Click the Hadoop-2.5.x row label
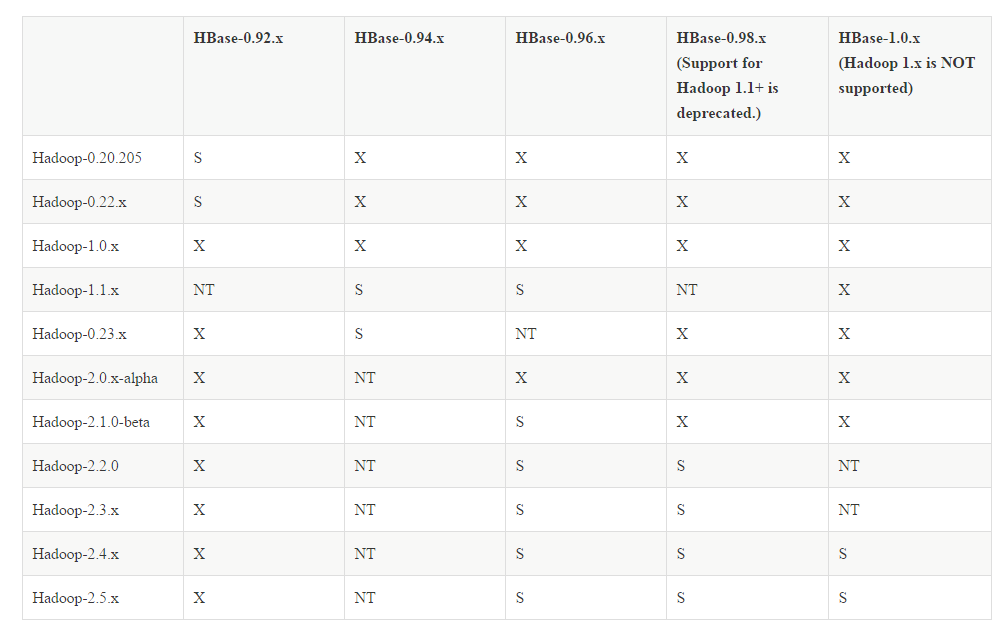The image size is (1007, 636). (75, 598)
